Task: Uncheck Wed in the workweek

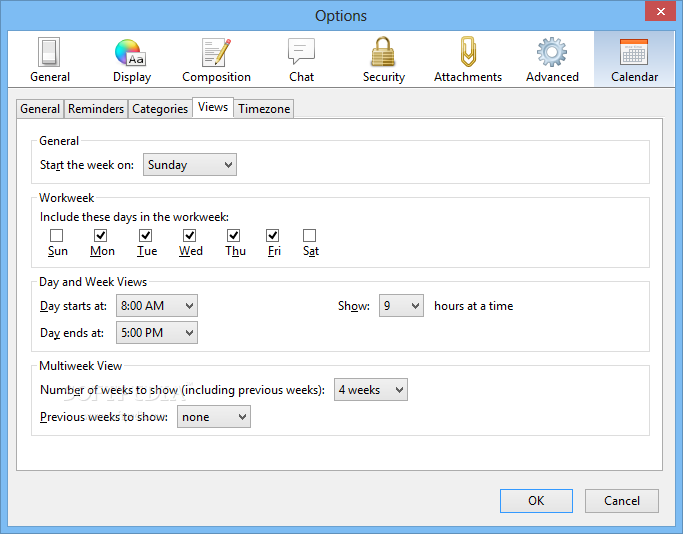Action: 189,236
